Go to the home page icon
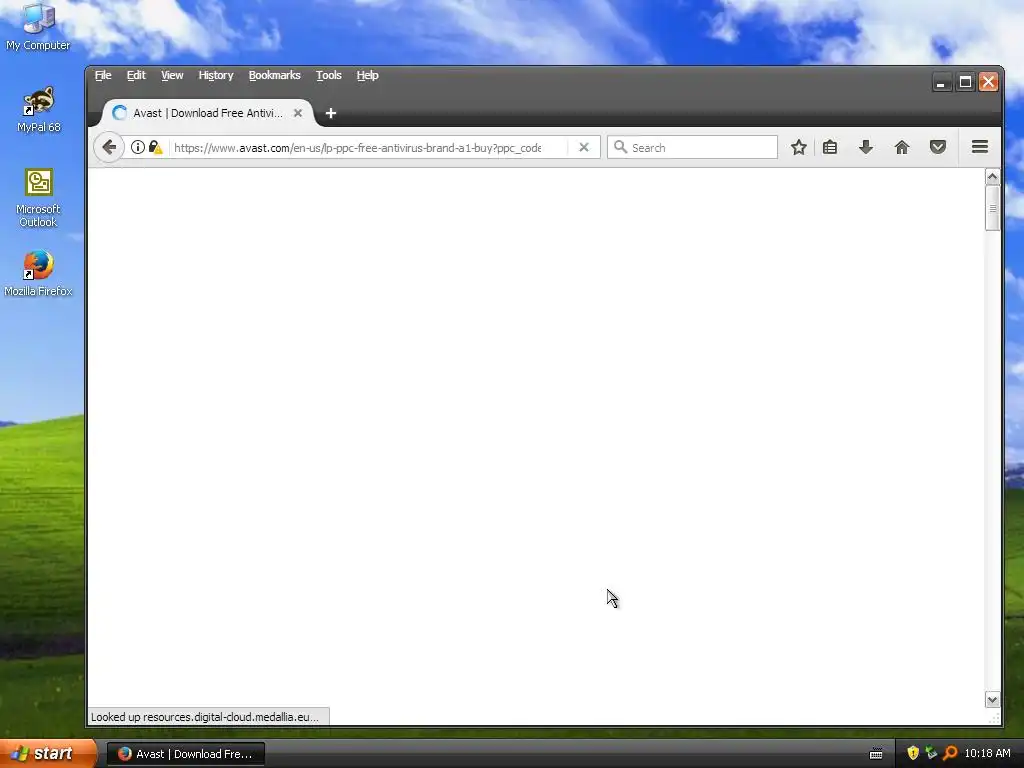This screenshot has width=1024, height=768. (902, 148)
